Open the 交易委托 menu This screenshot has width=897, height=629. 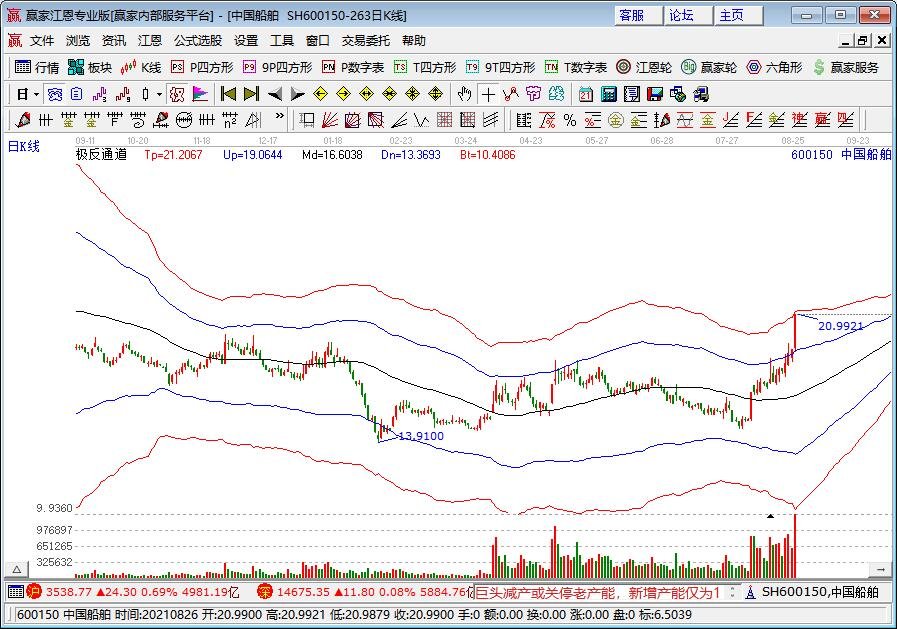(366, 41)
